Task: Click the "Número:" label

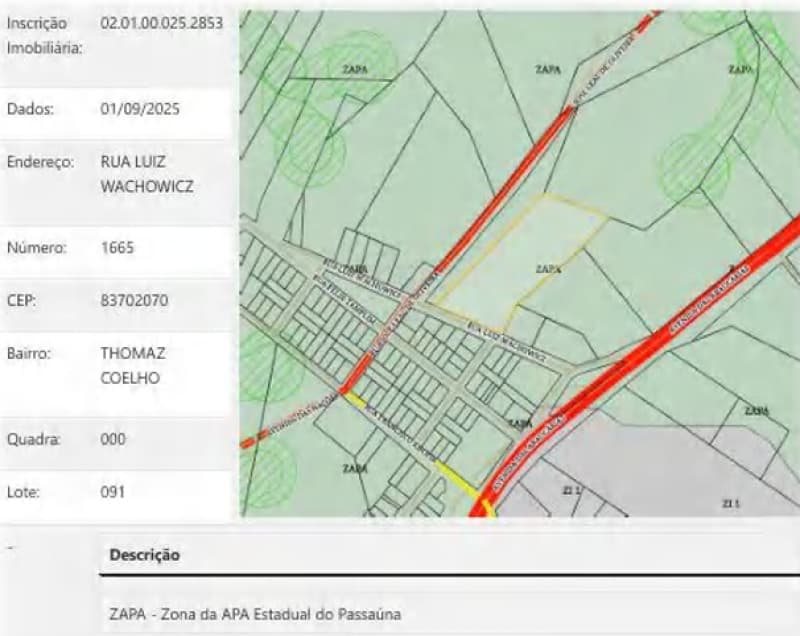Action: click(37, 247)
